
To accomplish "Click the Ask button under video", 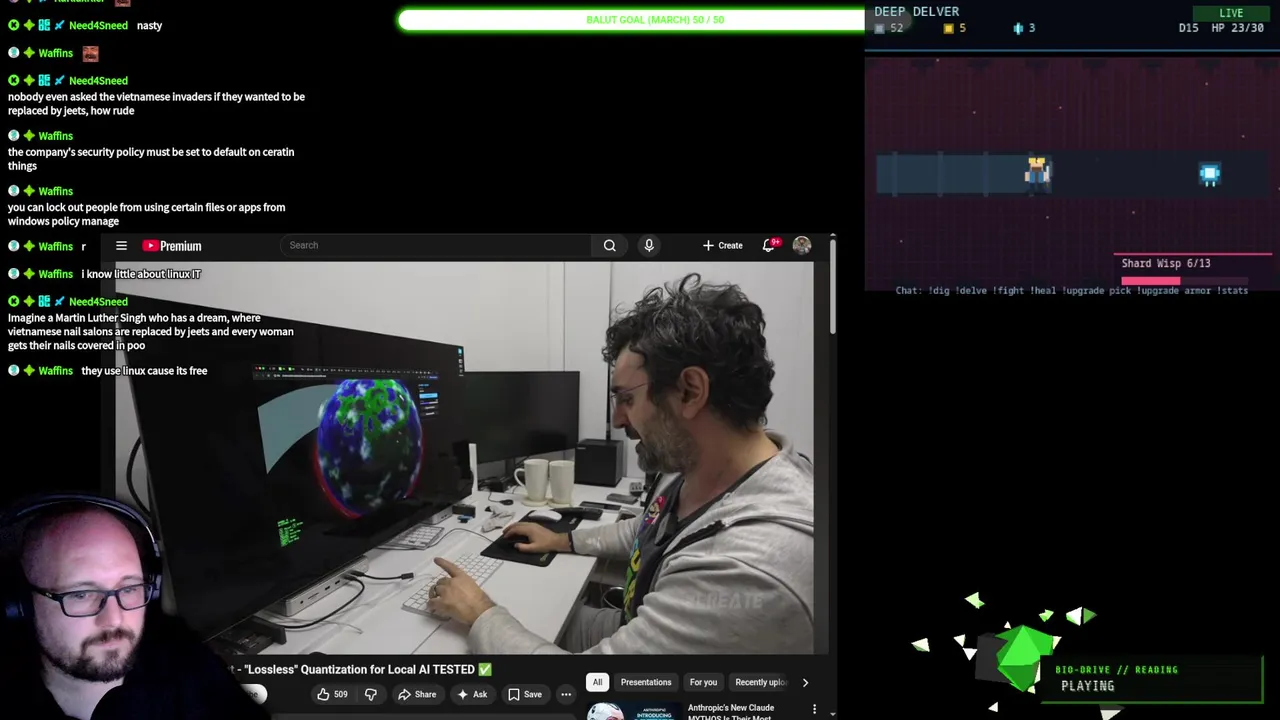I will tap(471, 694).
